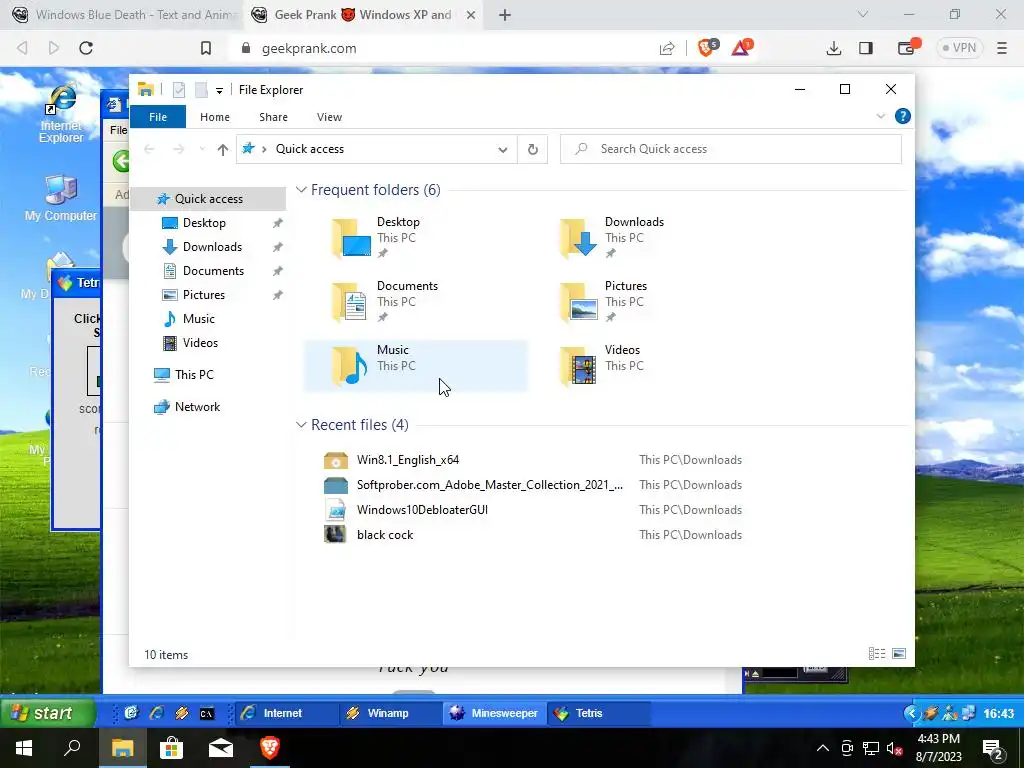Open Microsoft Store from the taskbar
The image size is (1024, 768).
(x=171, y=748)
